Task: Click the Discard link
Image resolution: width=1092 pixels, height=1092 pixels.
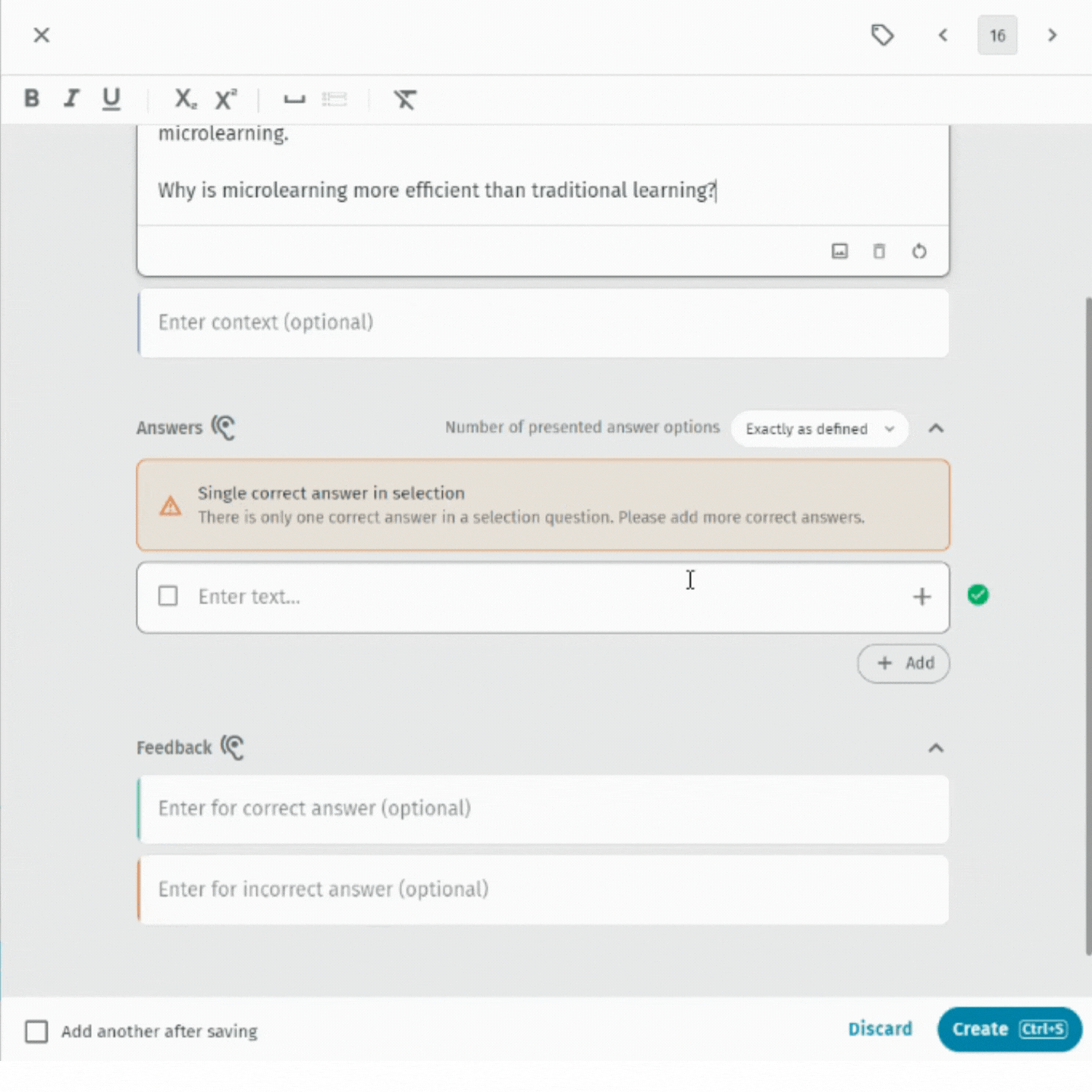Action: point(880,1029)
